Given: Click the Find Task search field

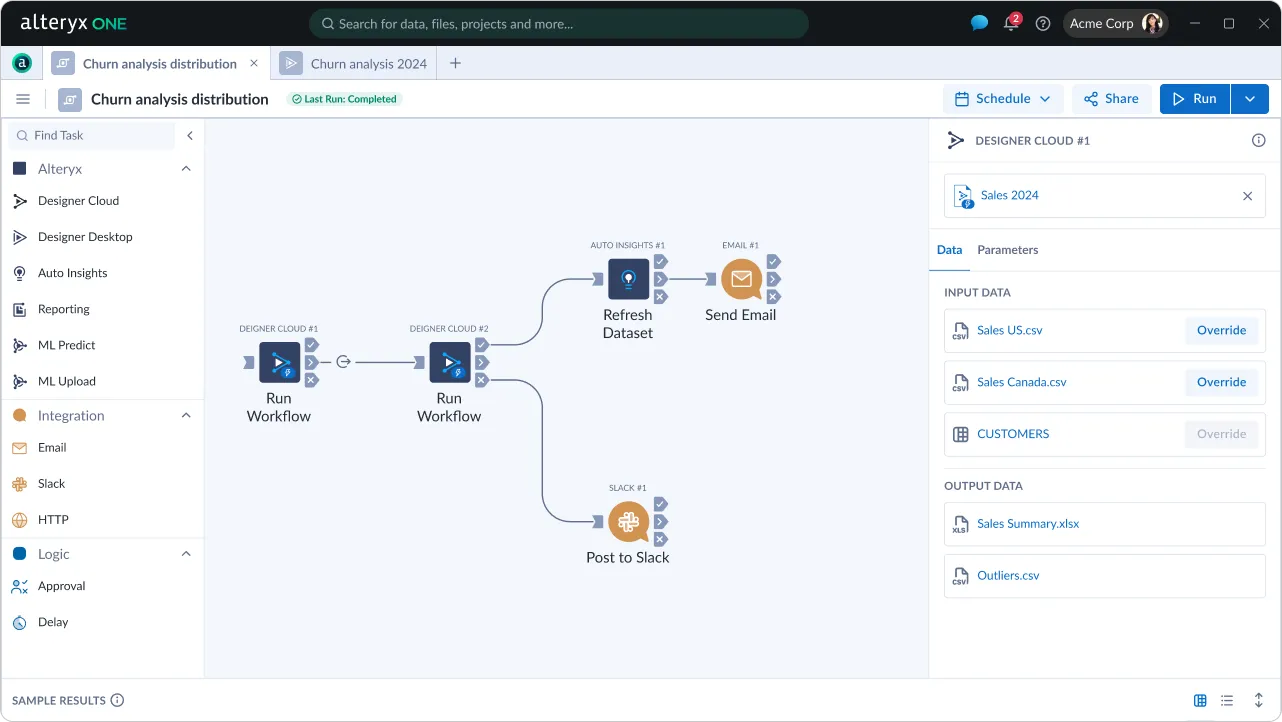Looking at the screenshot, I should click(92, 136).
